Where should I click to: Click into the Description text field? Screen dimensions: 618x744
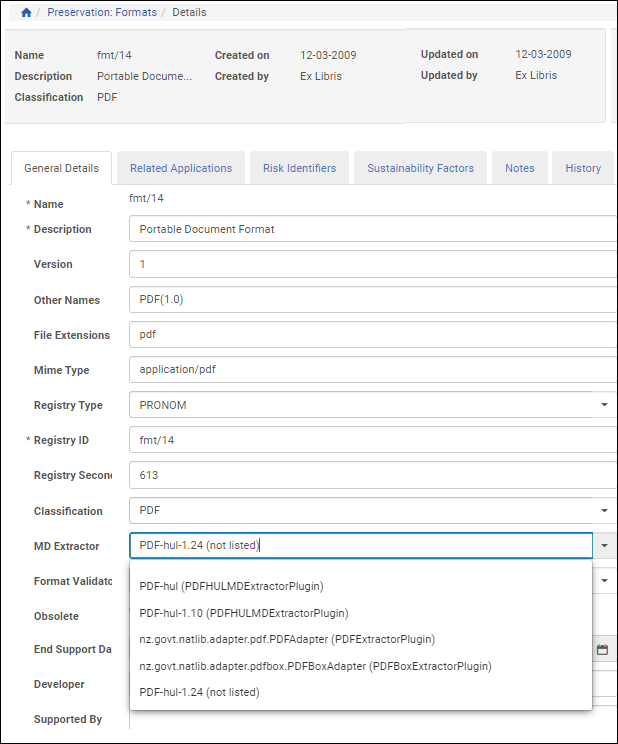point(370,229)
